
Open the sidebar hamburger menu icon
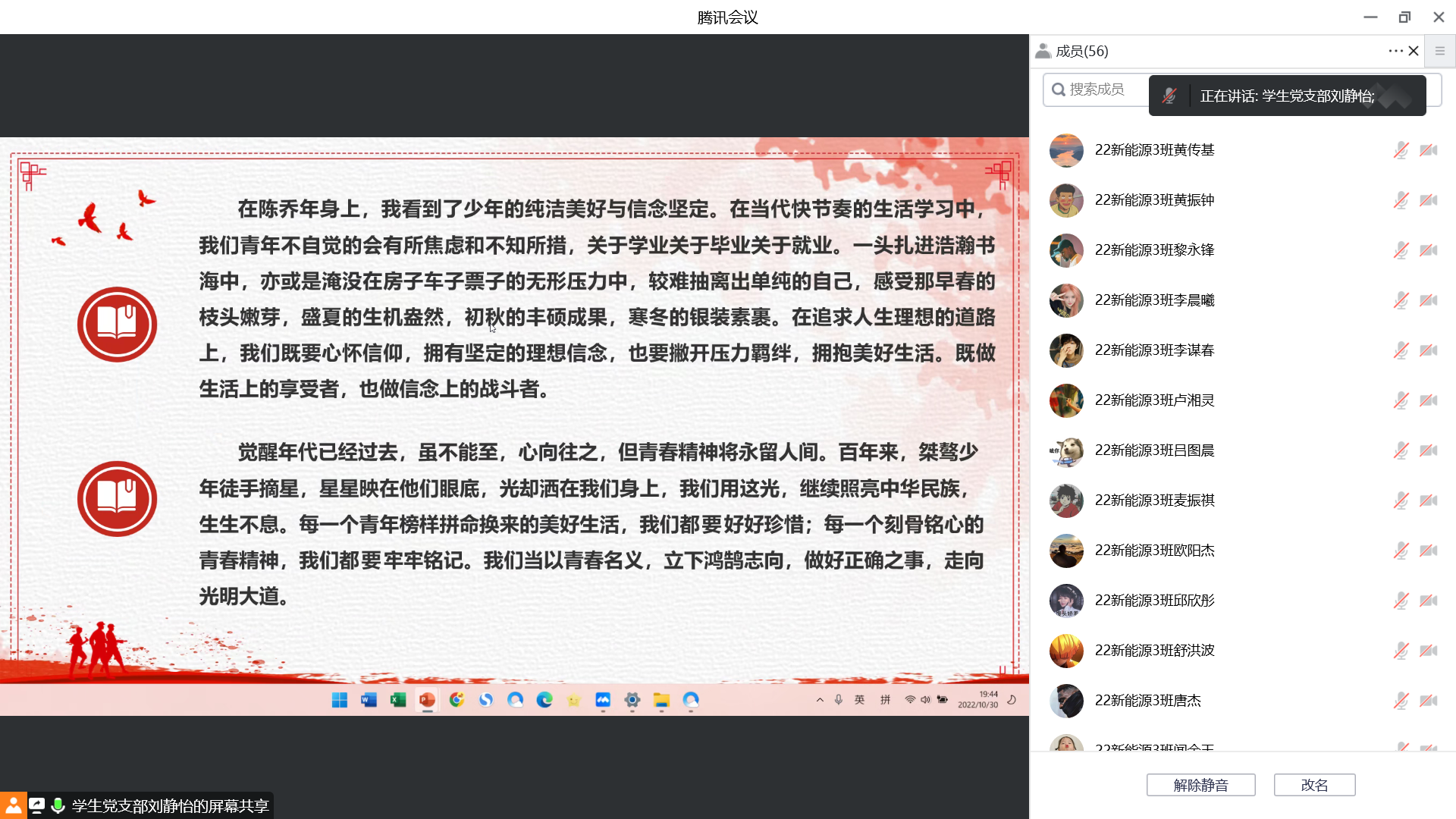(x=1439, y=51)
